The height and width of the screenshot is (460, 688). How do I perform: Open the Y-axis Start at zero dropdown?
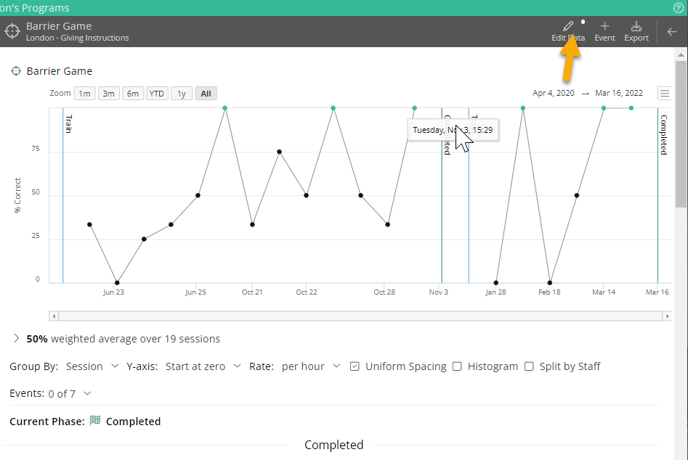(203, 367)
